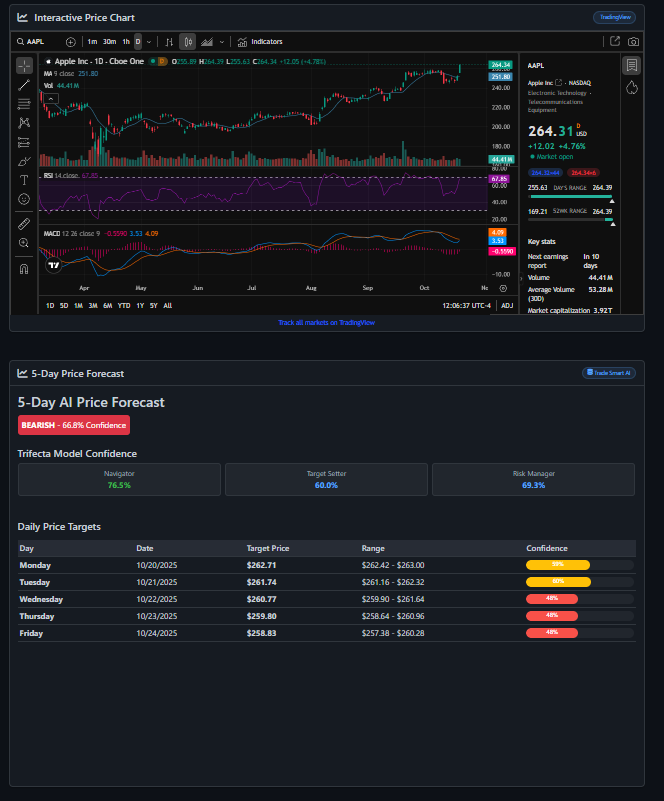
Task: Toggle the ADJ adjusted data button
Action: pos(507,305)
